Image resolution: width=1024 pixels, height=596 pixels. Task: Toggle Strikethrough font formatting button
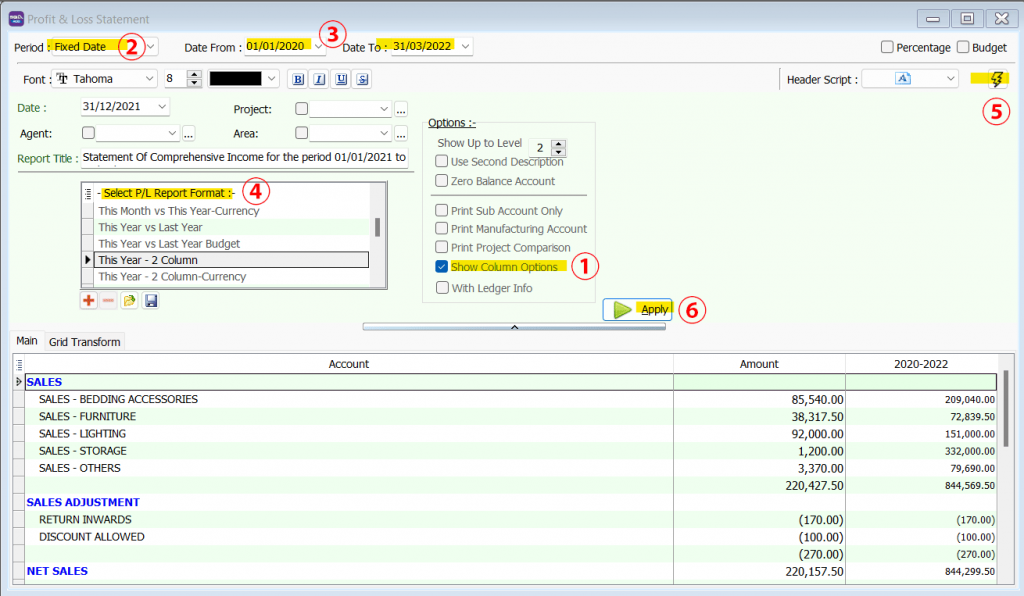coord(362,79)
